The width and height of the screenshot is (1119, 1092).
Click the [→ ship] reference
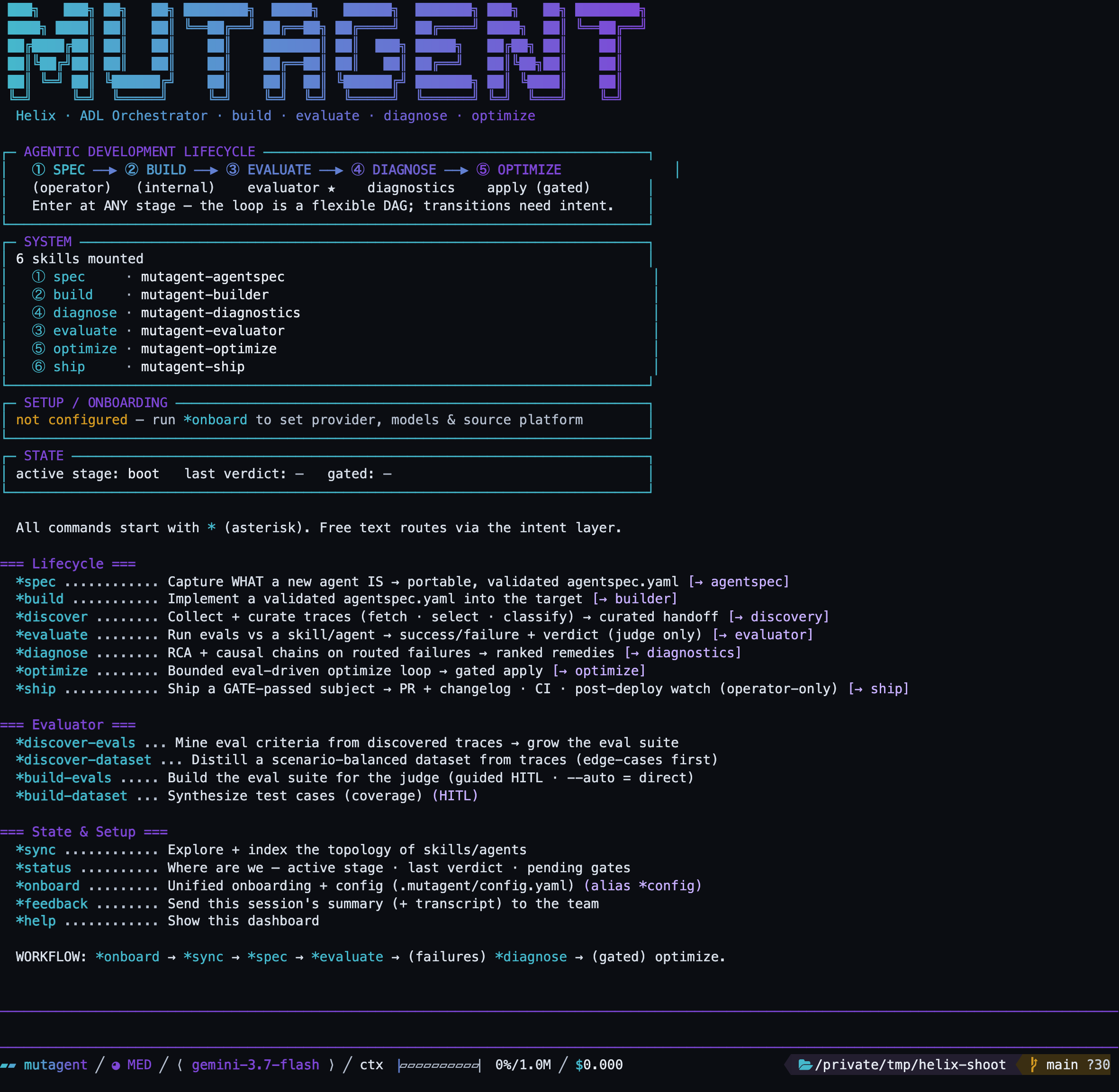(878, 689)
